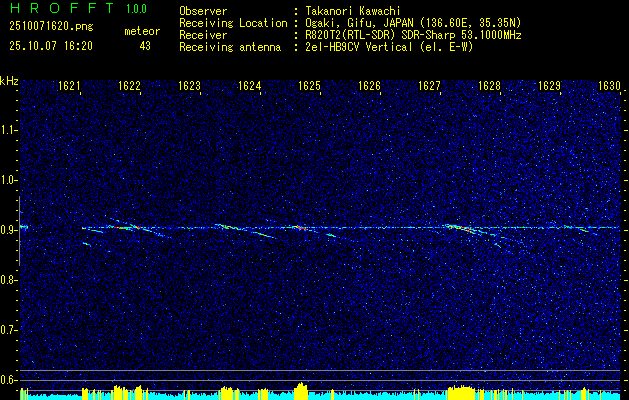Click the 0.7 kHz axis label

pyautogui.click(x=9, y=330)
